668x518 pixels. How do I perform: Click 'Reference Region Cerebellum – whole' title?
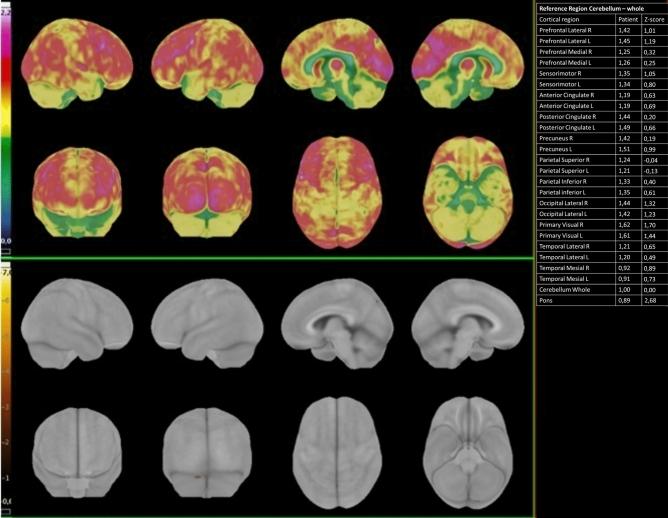[x=591, y=9]
